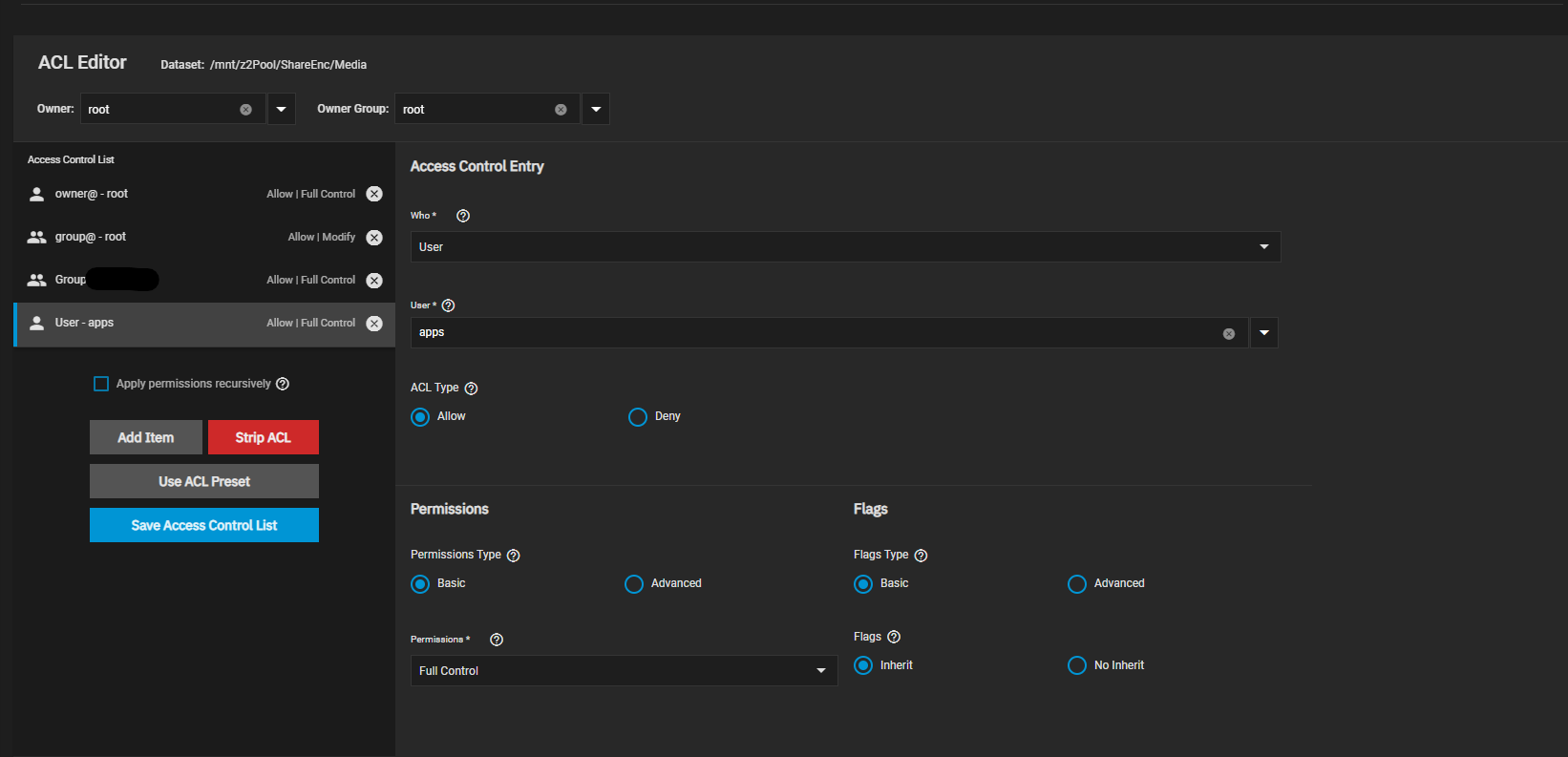Show help for the Permissions dropdown
The width and height of the screenshot is (1568, 757).
pyautogui.click(x=497, y=640)
